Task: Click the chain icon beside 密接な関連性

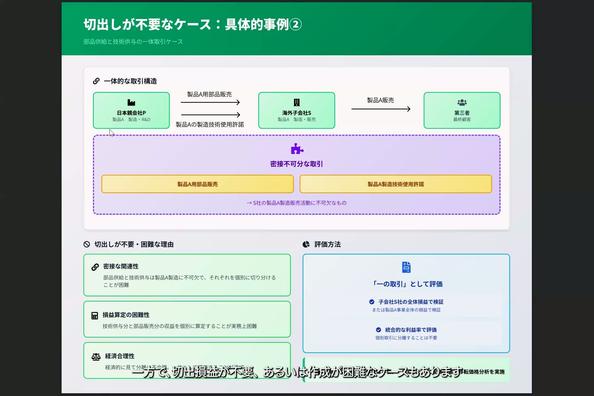Action: (95, 267)
